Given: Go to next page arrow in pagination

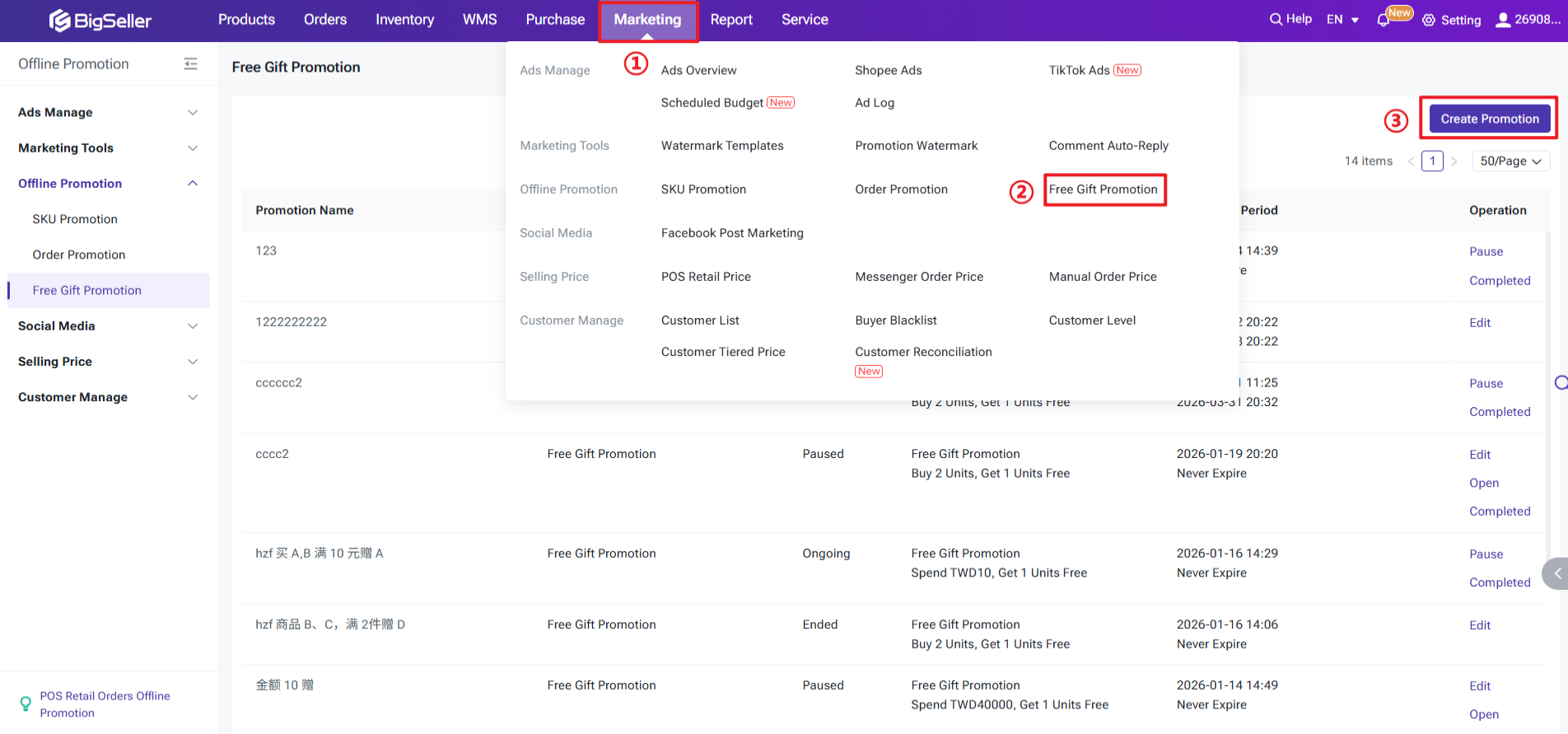Looking at the screenshot, I should pos(1454,161).
